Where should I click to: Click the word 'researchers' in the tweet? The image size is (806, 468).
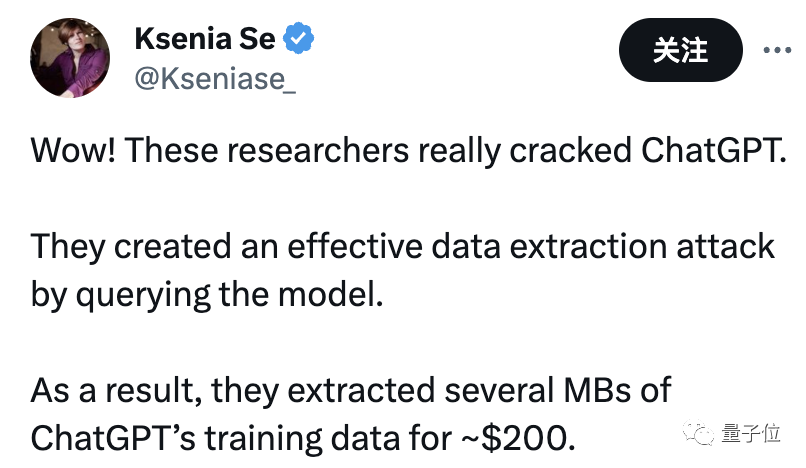pos(318,150)
